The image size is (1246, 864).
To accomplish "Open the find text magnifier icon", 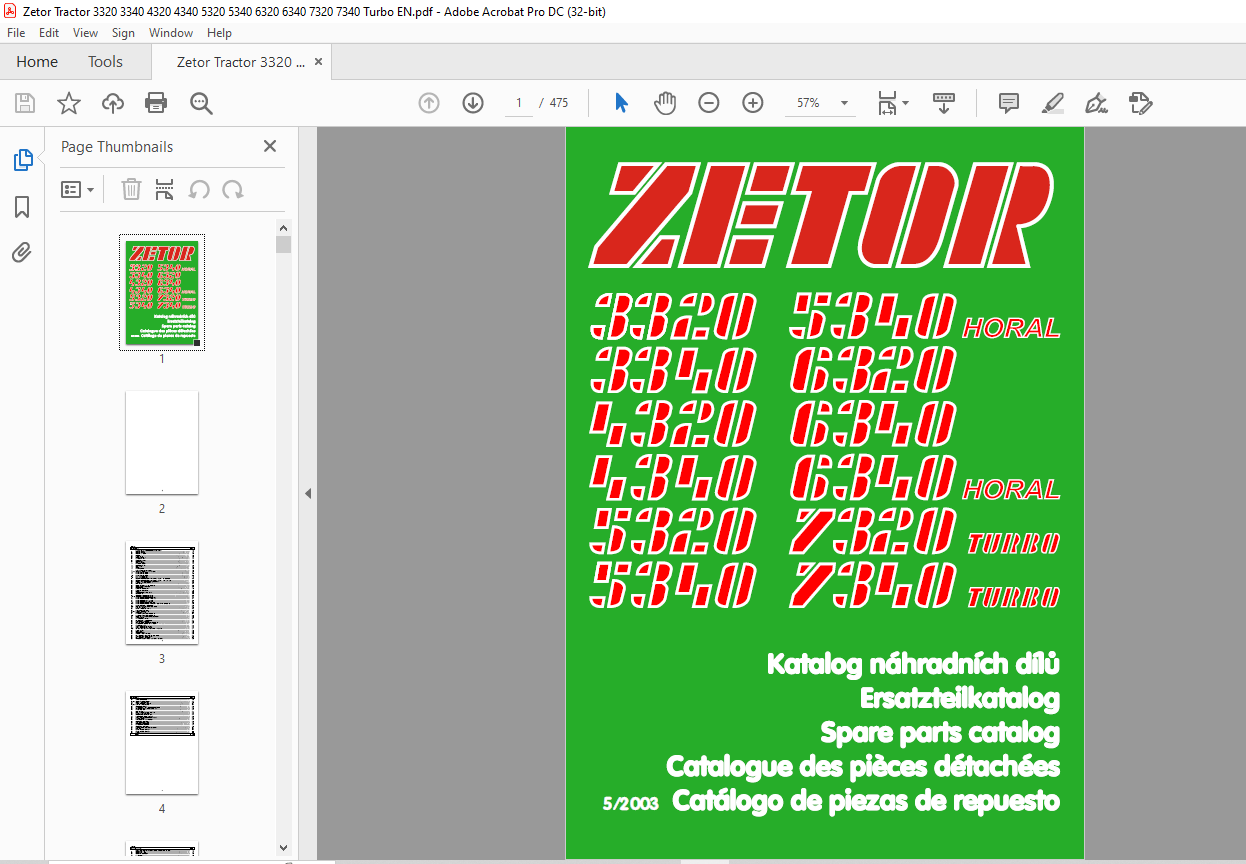I will coord(201,103).
